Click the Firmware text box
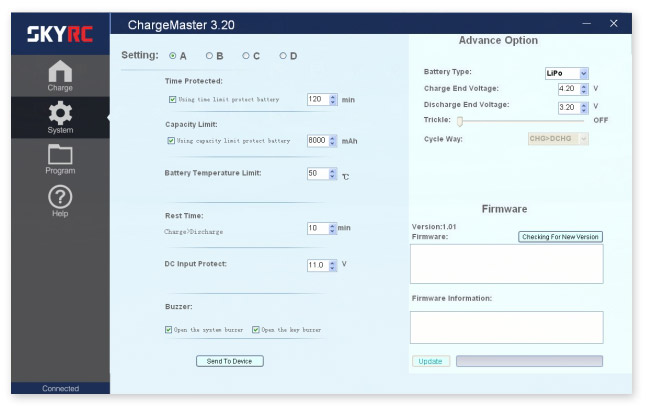The height and width of the screenshot is (412, 650). (x=507, y=264)
